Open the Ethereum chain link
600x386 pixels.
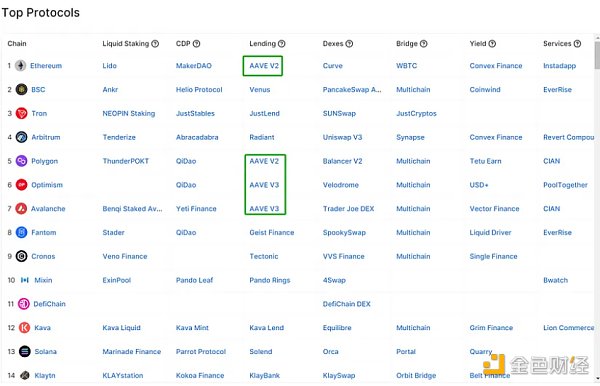click(x=46, y=66)
